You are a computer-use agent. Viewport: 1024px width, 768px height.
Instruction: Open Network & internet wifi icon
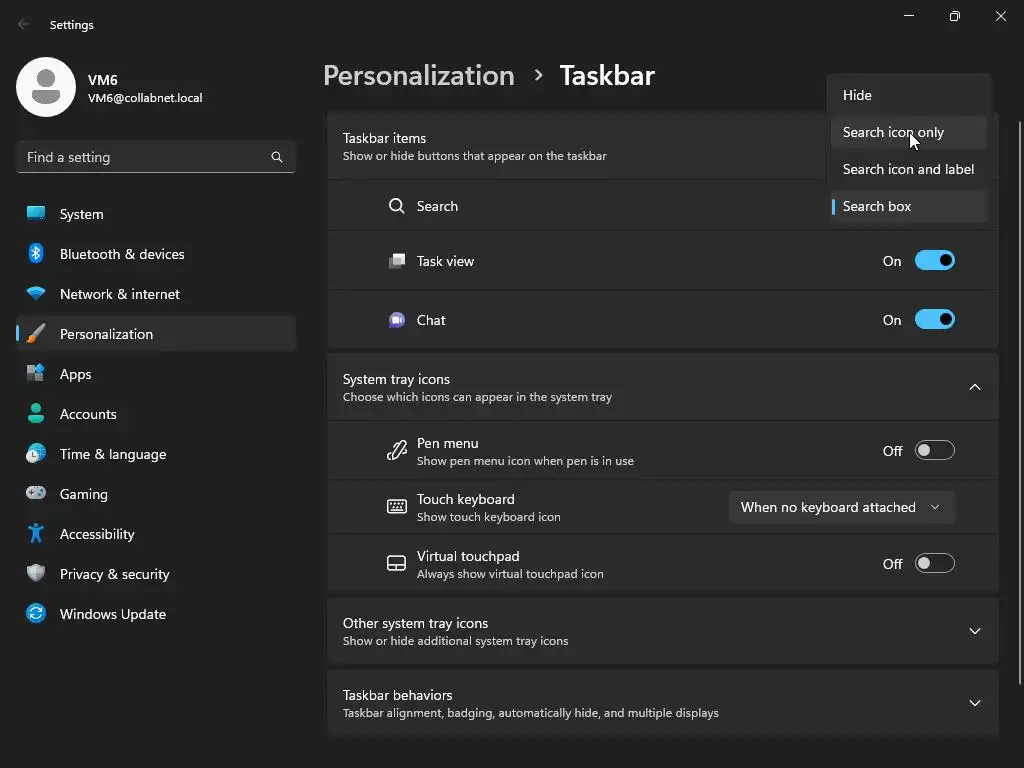pyautogui.click(x=36, y=294)
